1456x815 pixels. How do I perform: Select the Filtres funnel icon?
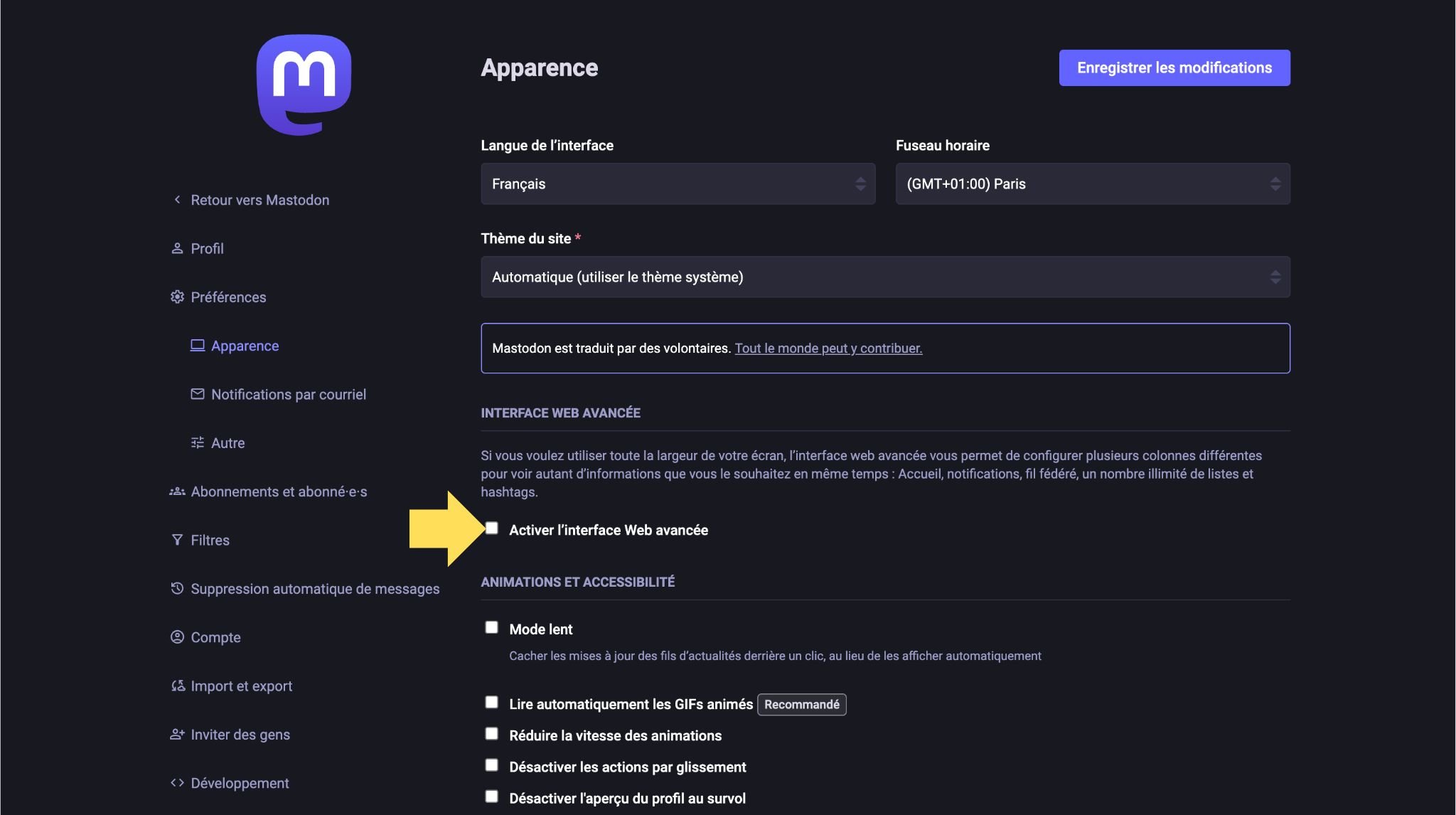(x=177, y=540)
